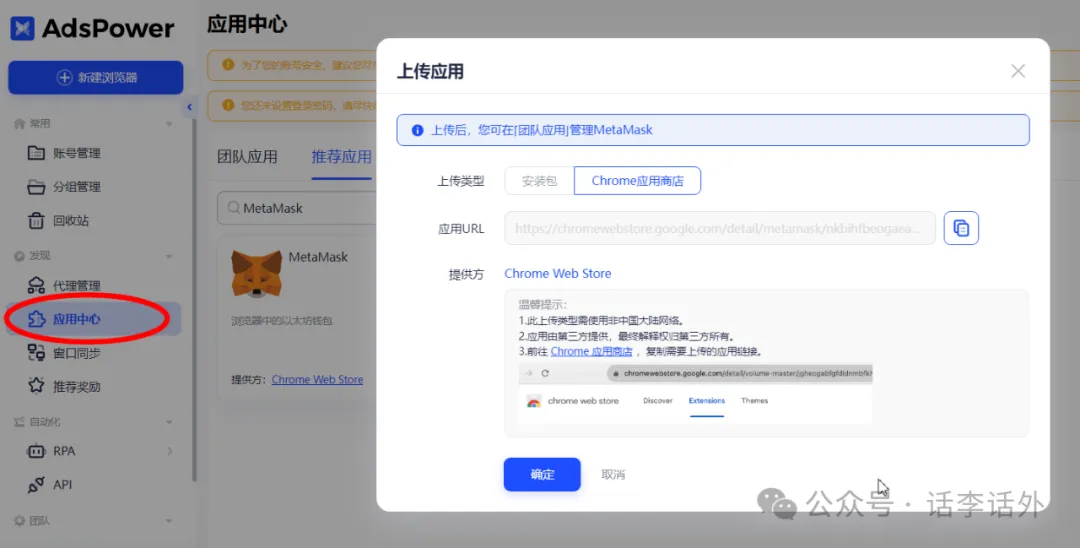Click the first orange warning icon
This screenshot has height=548, width=1080.
[228, 65]
